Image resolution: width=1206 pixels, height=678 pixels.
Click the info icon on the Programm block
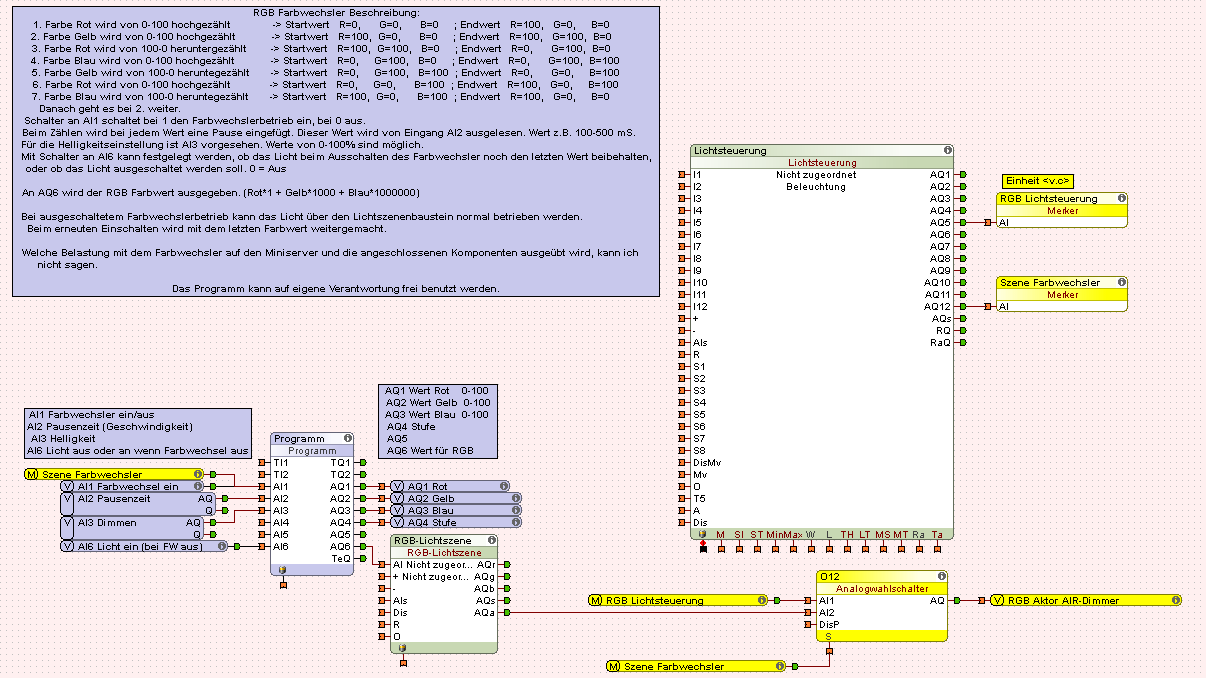point(347,438)
